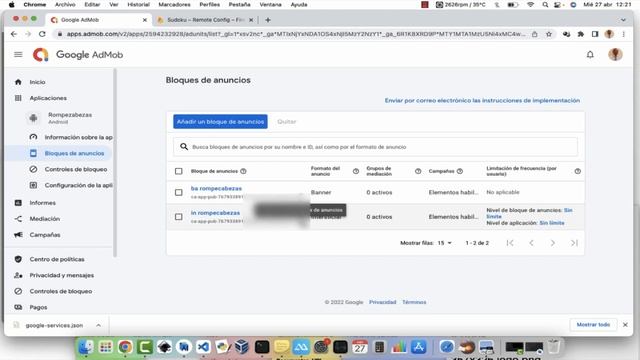Click the search magnifier icon
Image resolution: width=640 pixels, height=360 pixels.
tap(184, 147)
